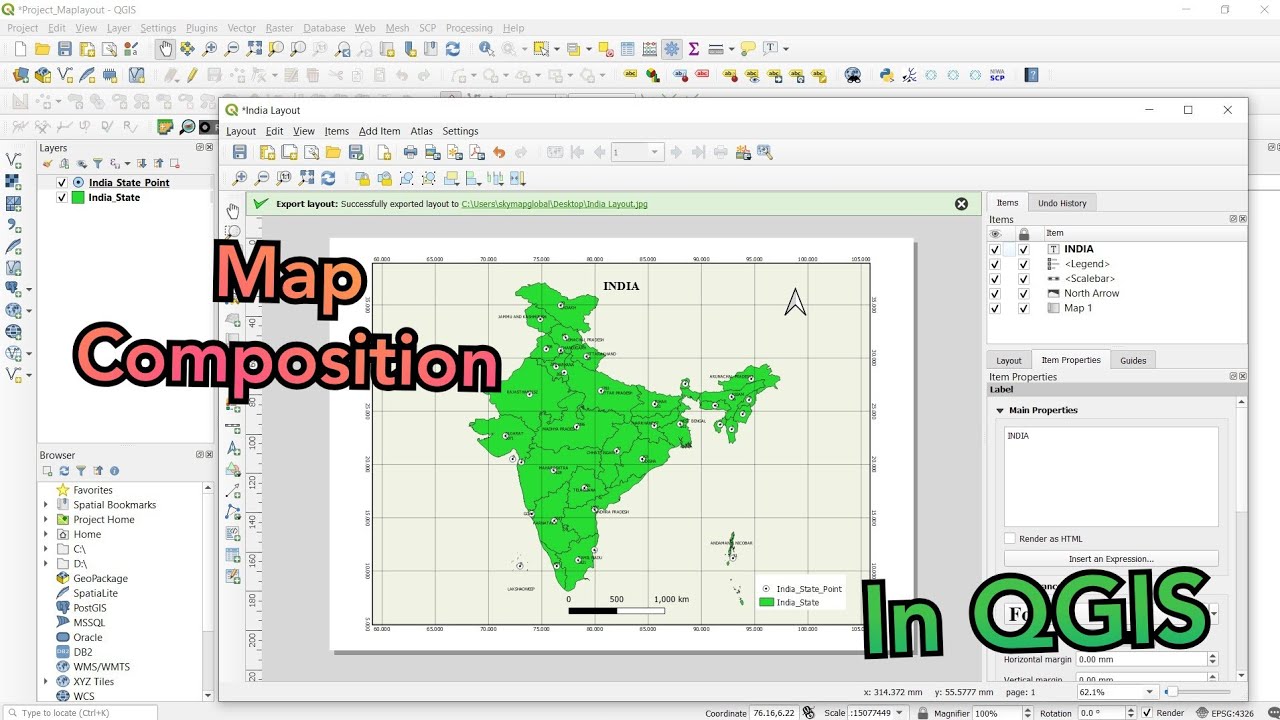The height and width of the screenshot is (720, 1280).
Task: Toggle the lock checkbox for Map 1
Action: 1024,308
